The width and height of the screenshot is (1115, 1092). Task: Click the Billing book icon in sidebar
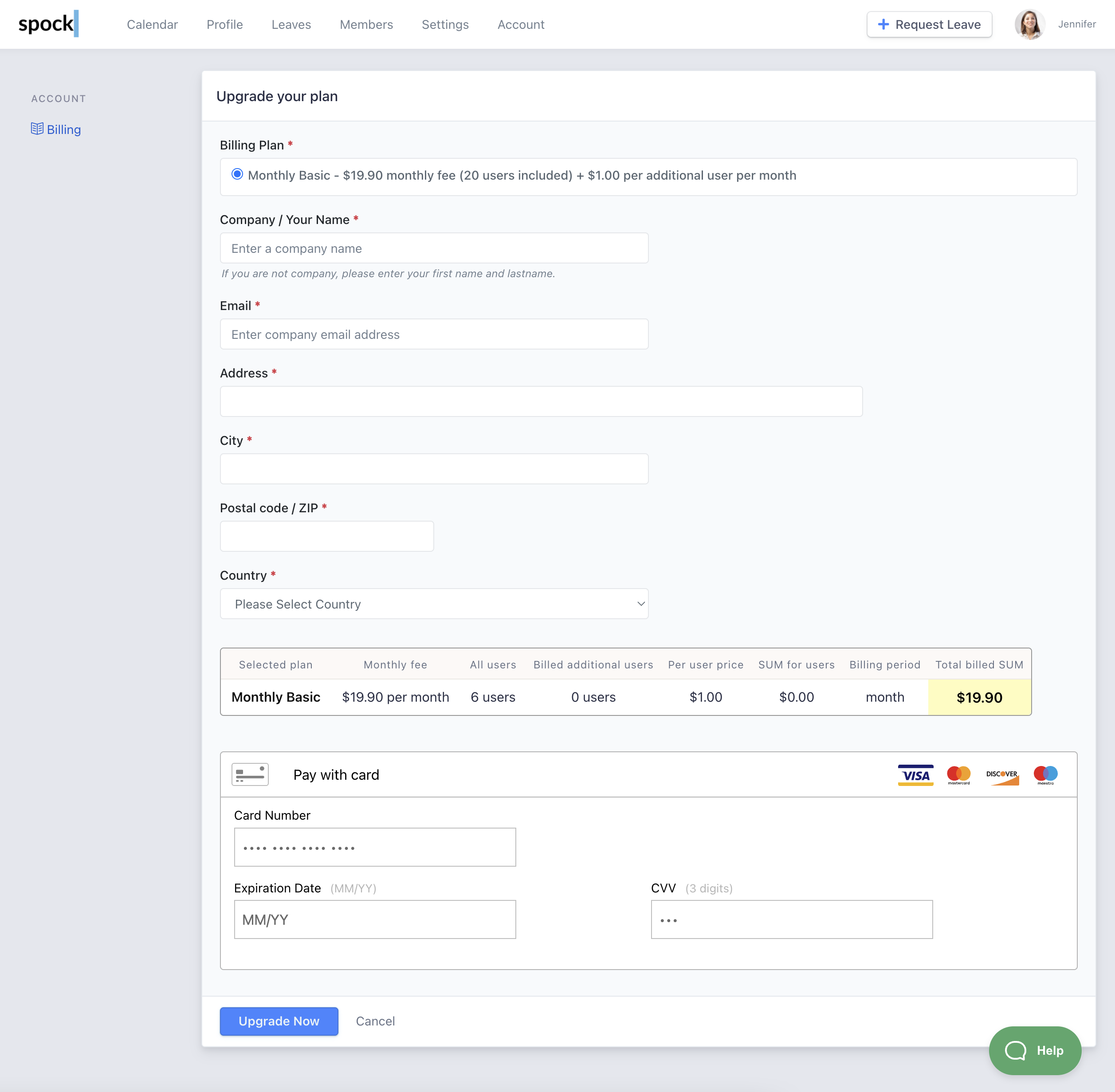(37, 129)
